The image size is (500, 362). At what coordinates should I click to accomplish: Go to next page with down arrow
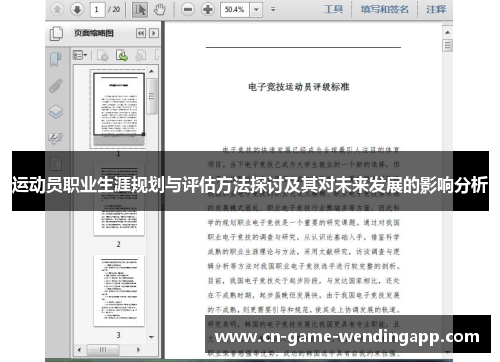click(77, 9)
